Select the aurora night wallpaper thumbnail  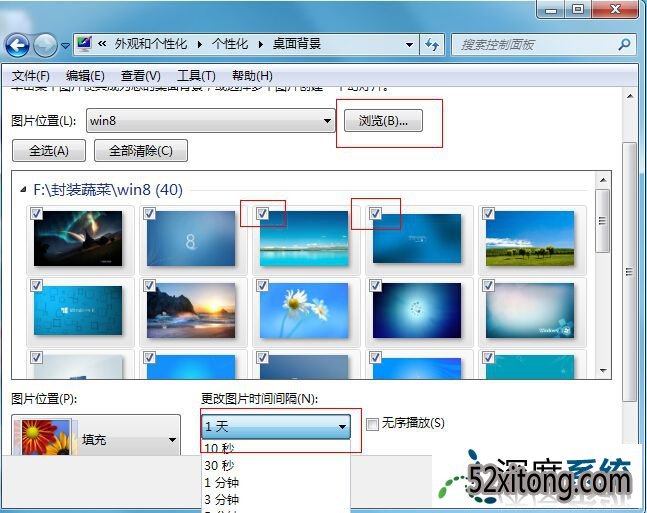point(78,239)
